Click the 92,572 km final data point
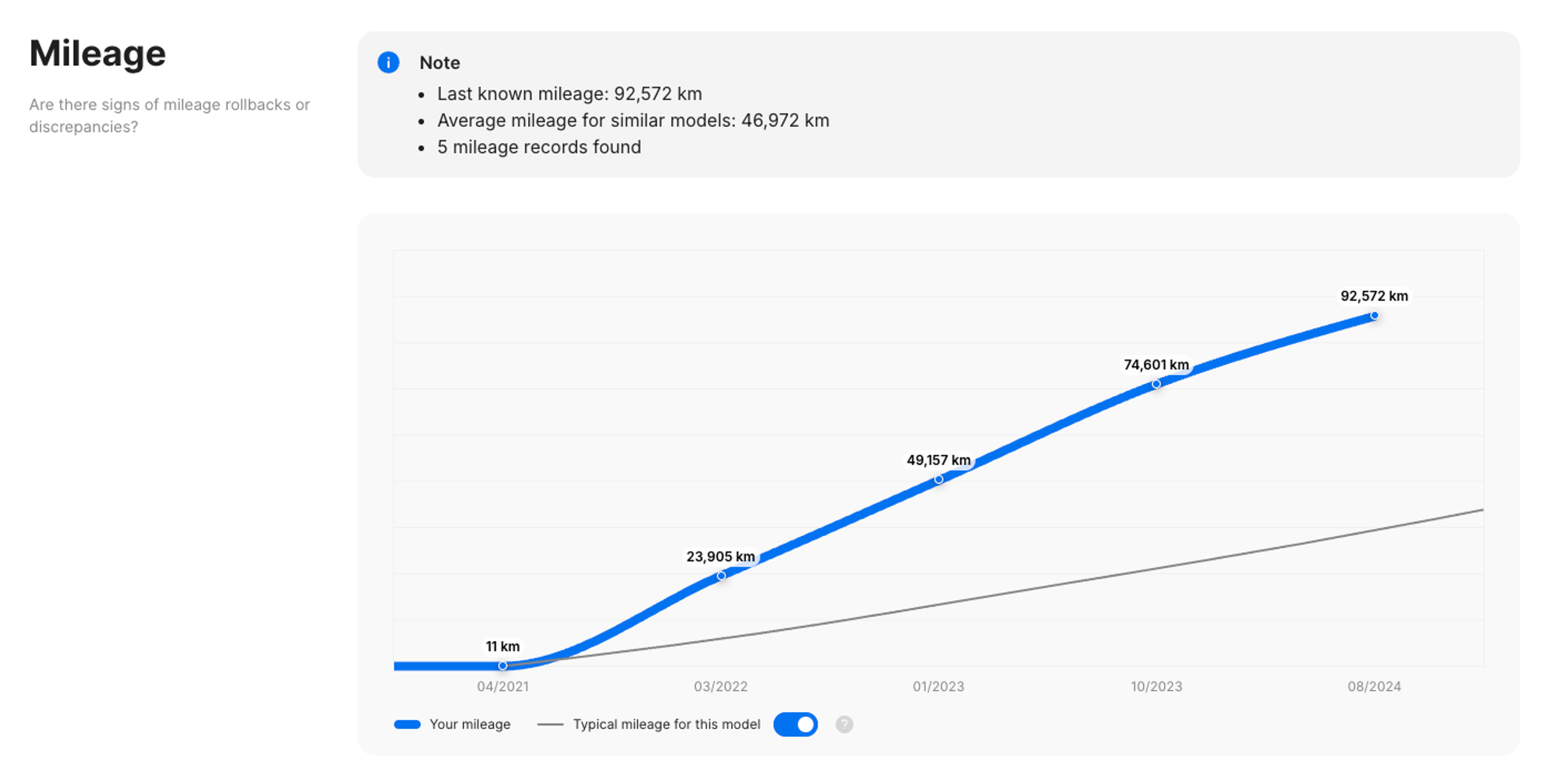The image size is (1550, 784). pos(1374,315)
